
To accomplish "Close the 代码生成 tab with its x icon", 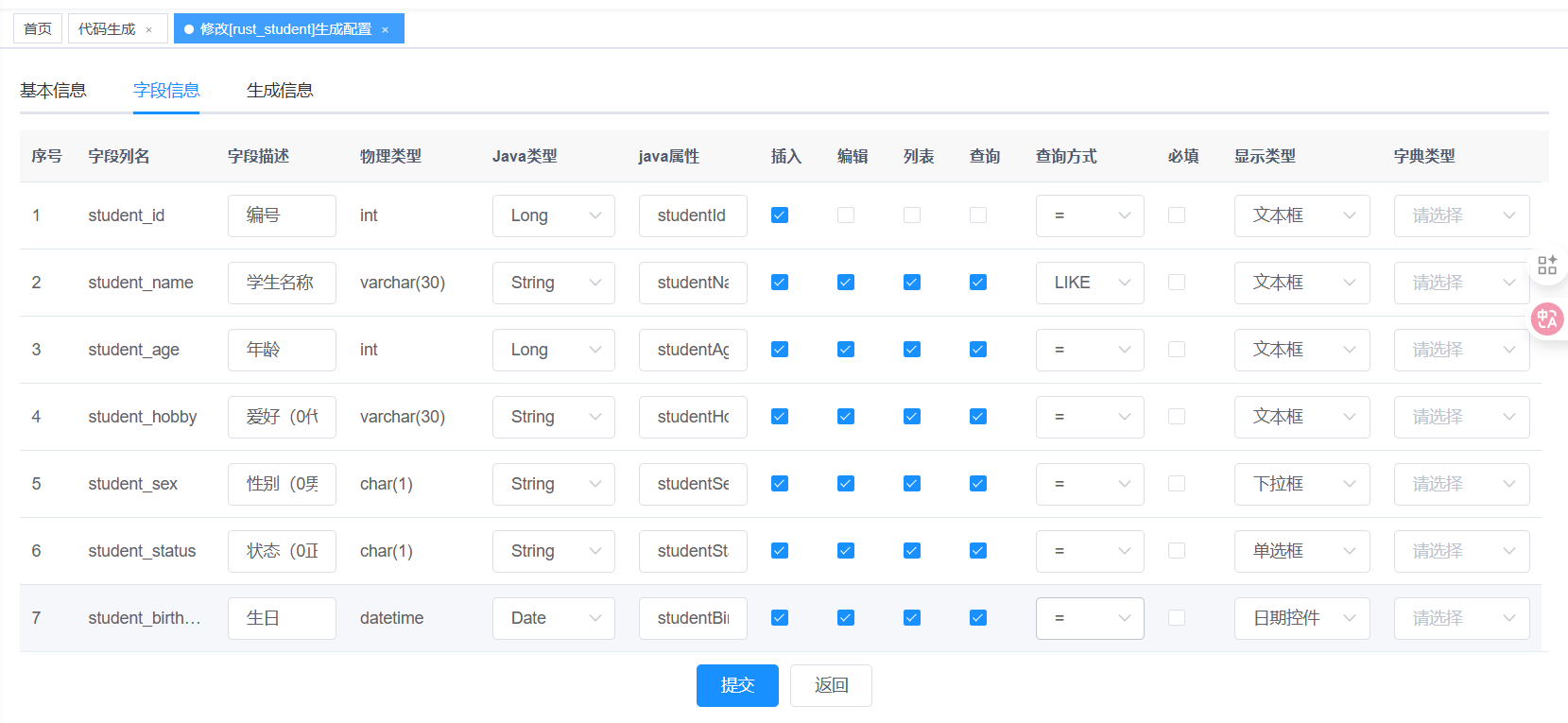I will [x=148, y=30].
